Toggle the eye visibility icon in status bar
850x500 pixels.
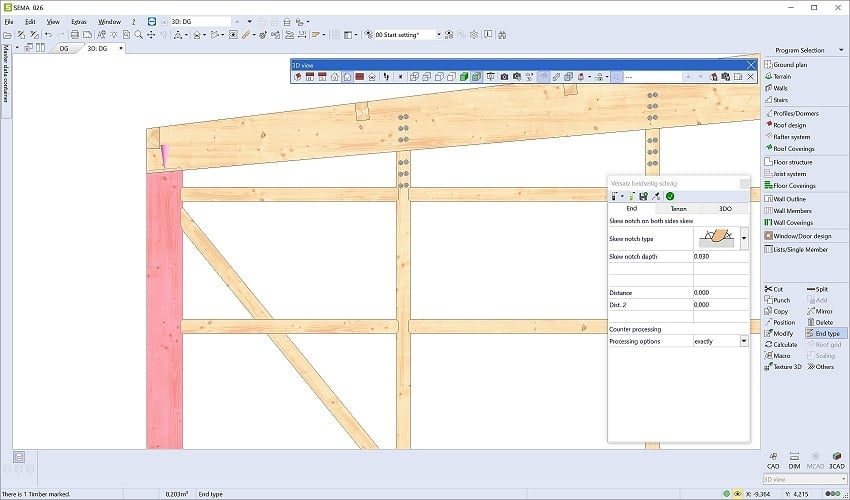coord(737,494)
